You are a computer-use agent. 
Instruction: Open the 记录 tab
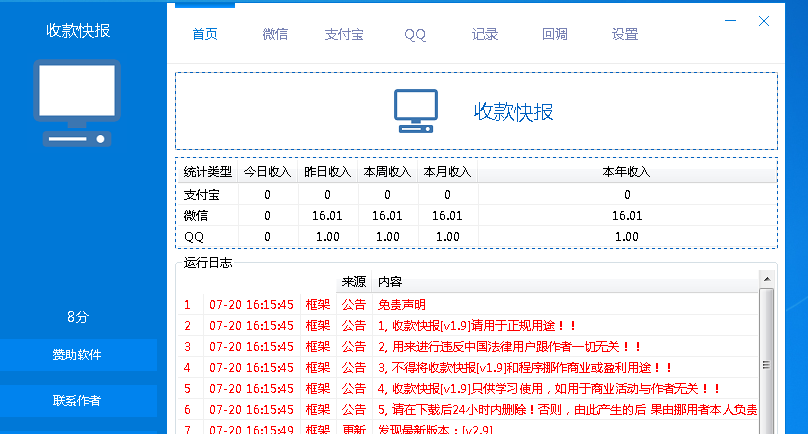point(484,35)
